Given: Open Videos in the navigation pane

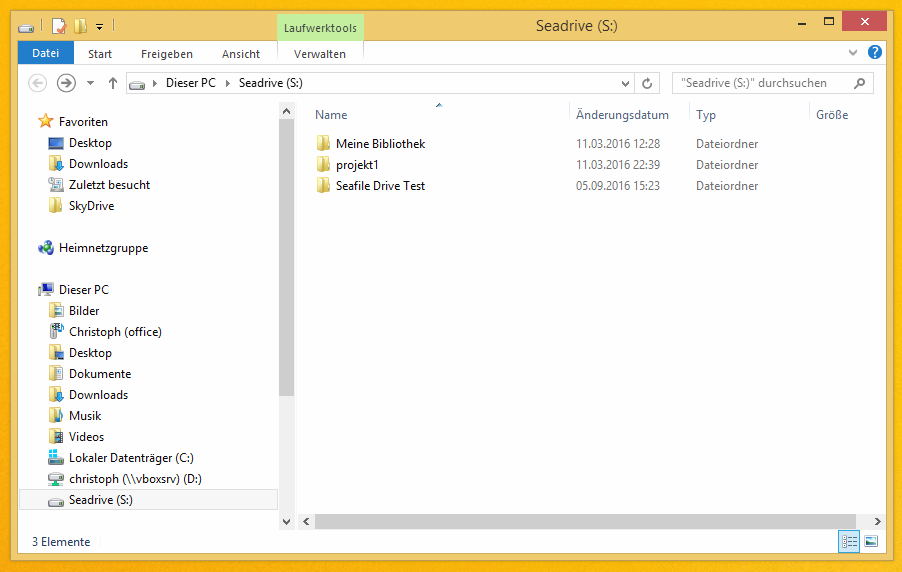Looking at the screenshot, I should click(86, 437).
